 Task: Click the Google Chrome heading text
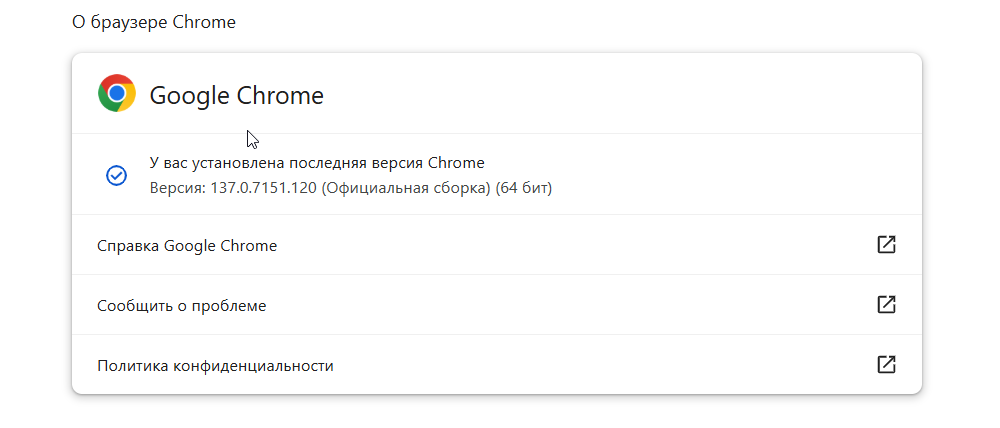(x=237, y=96)
